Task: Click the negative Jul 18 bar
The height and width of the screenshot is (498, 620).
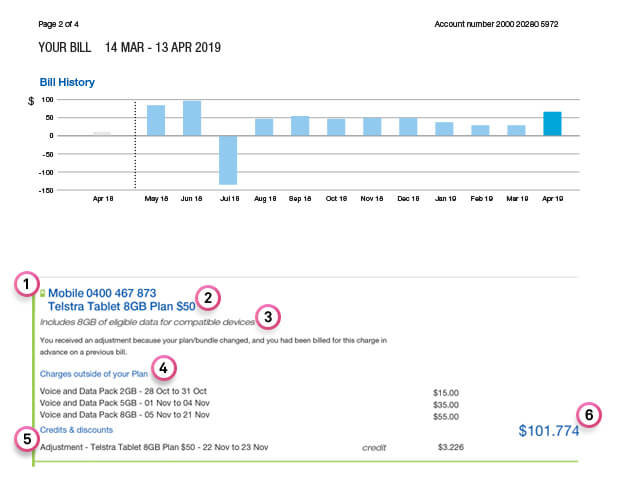Action: point(227,160)
